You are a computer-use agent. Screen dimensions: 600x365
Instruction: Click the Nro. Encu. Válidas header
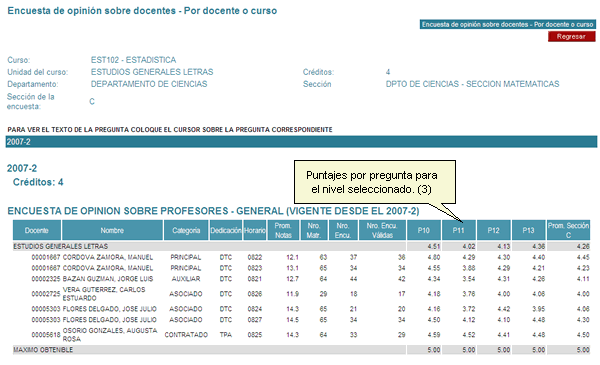click(x=382, y=230)
